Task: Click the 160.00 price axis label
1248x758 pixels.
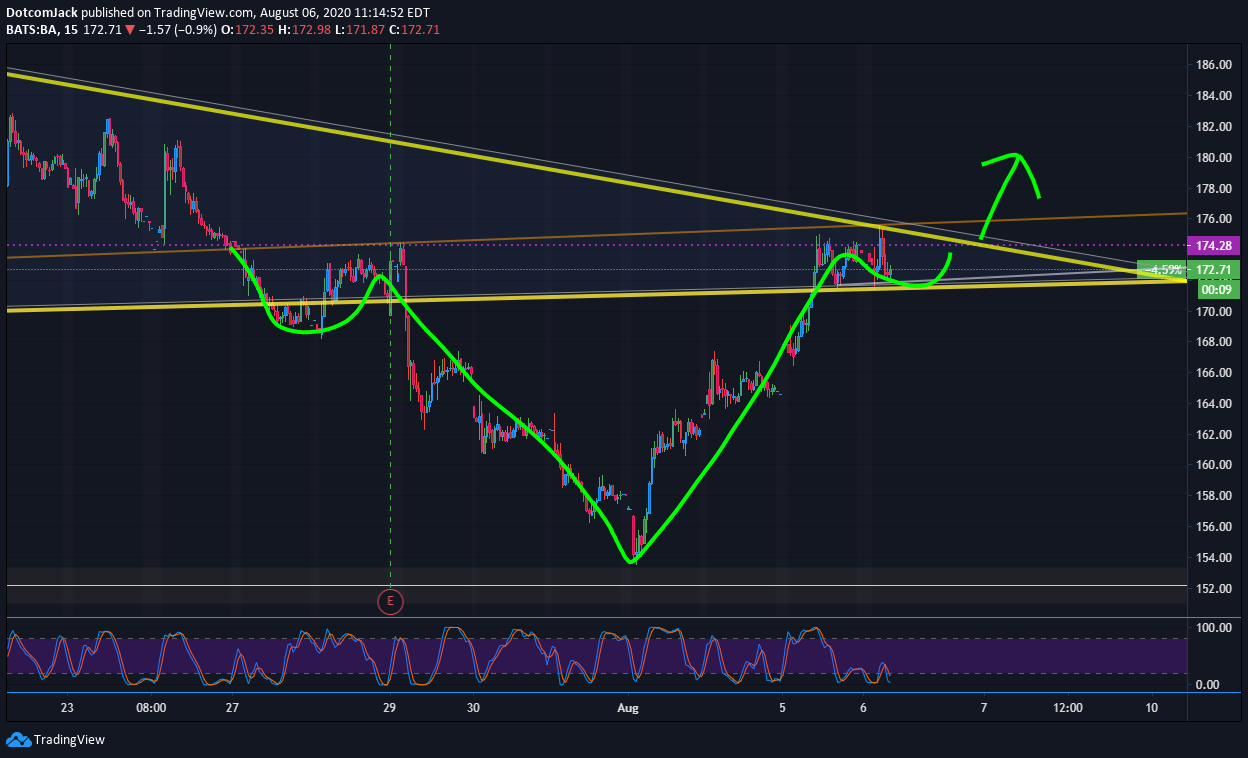Action: pos(1213,465)
